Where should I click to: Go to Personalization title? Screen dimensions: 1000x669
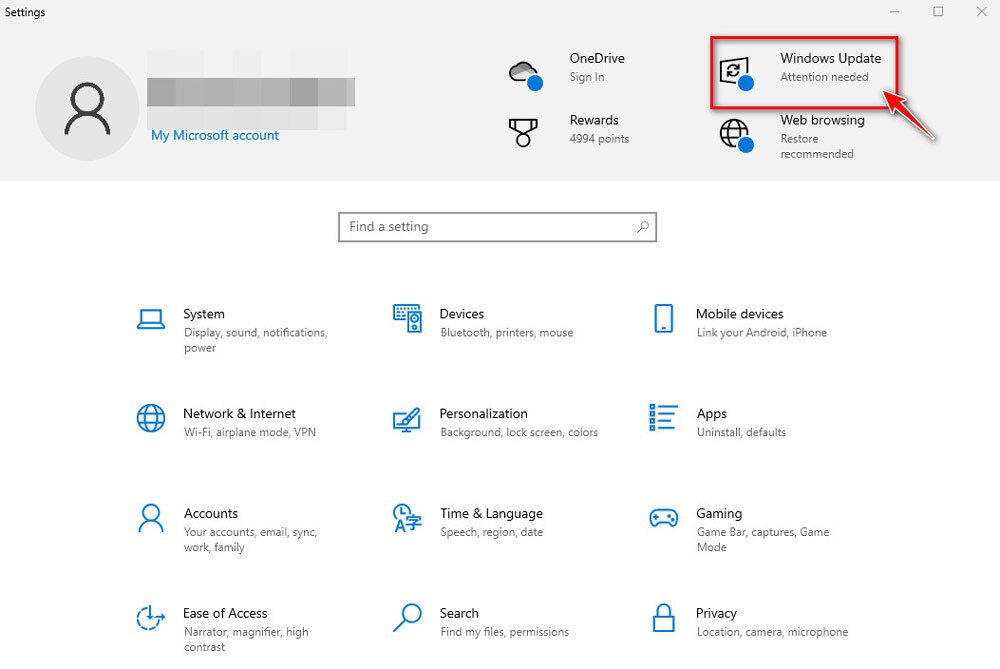[483, 413]
